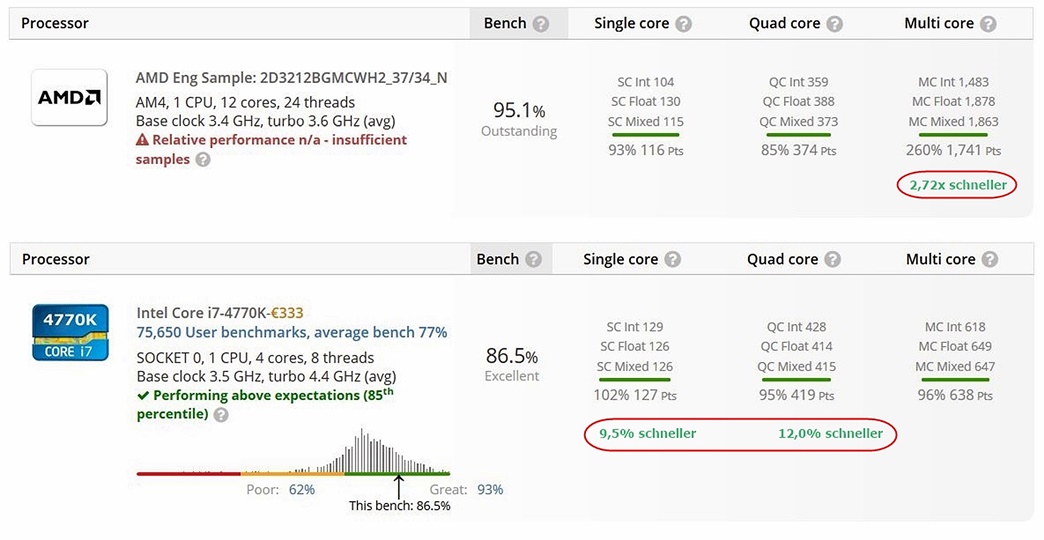Open the Intel Core i7-4770K link

(x=202, y=312)
